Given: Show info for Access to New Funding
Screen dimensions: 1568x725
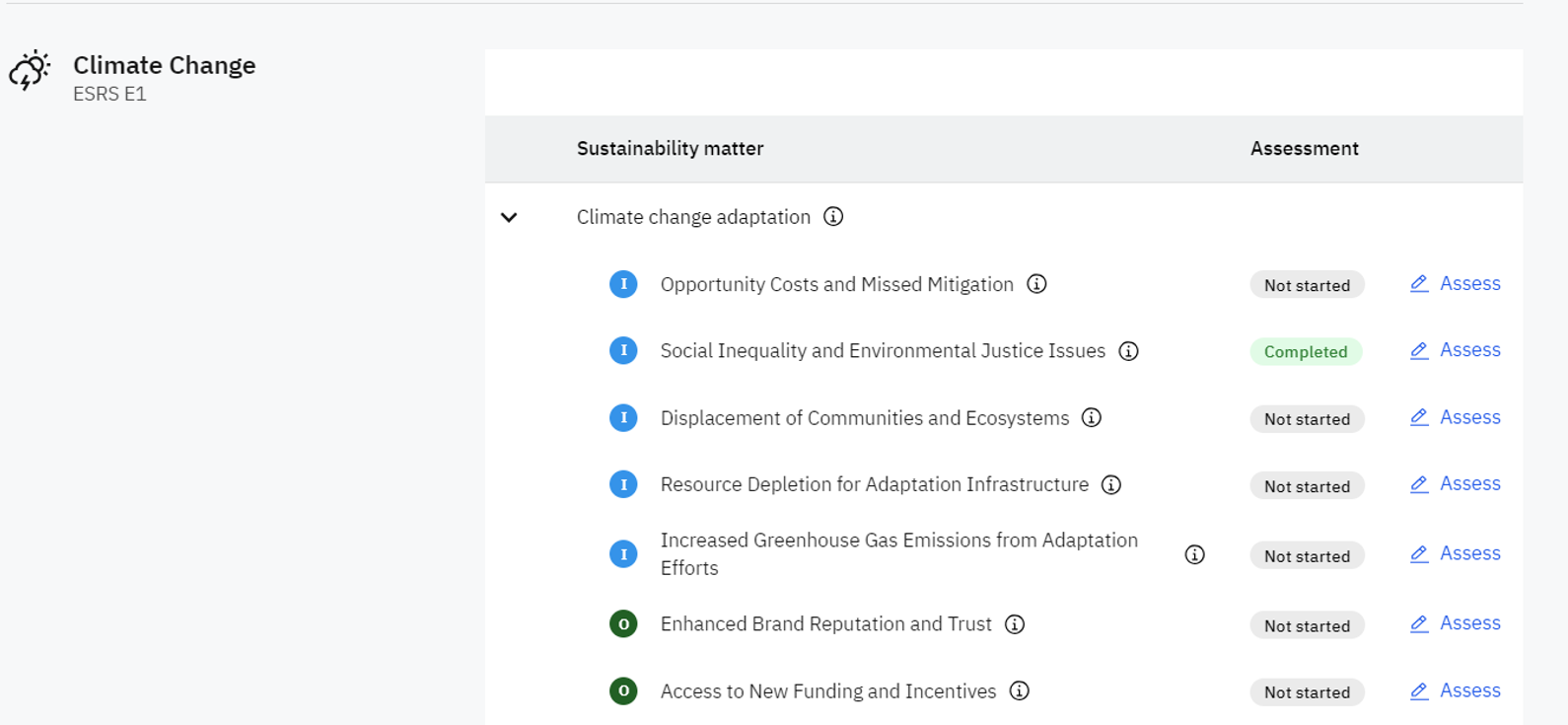Looking at the screenshot, I should coord(1019,691).
